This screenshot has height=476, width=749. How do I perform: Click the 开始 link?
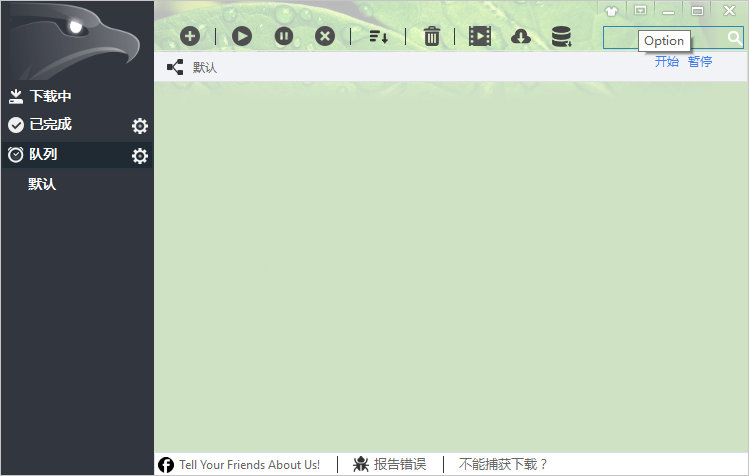667,62
